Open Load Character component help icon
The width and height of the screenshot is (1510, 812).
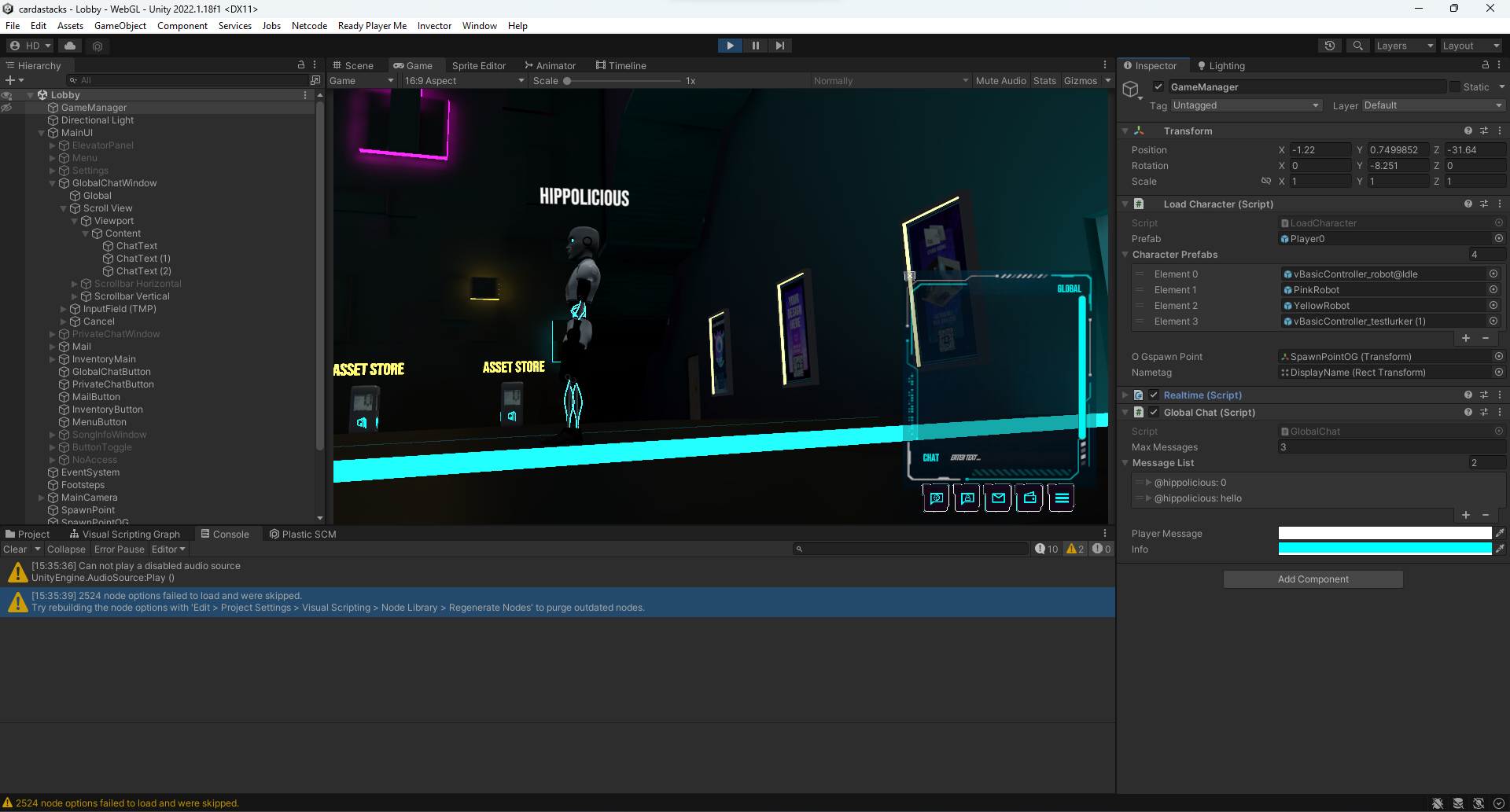1468,204
